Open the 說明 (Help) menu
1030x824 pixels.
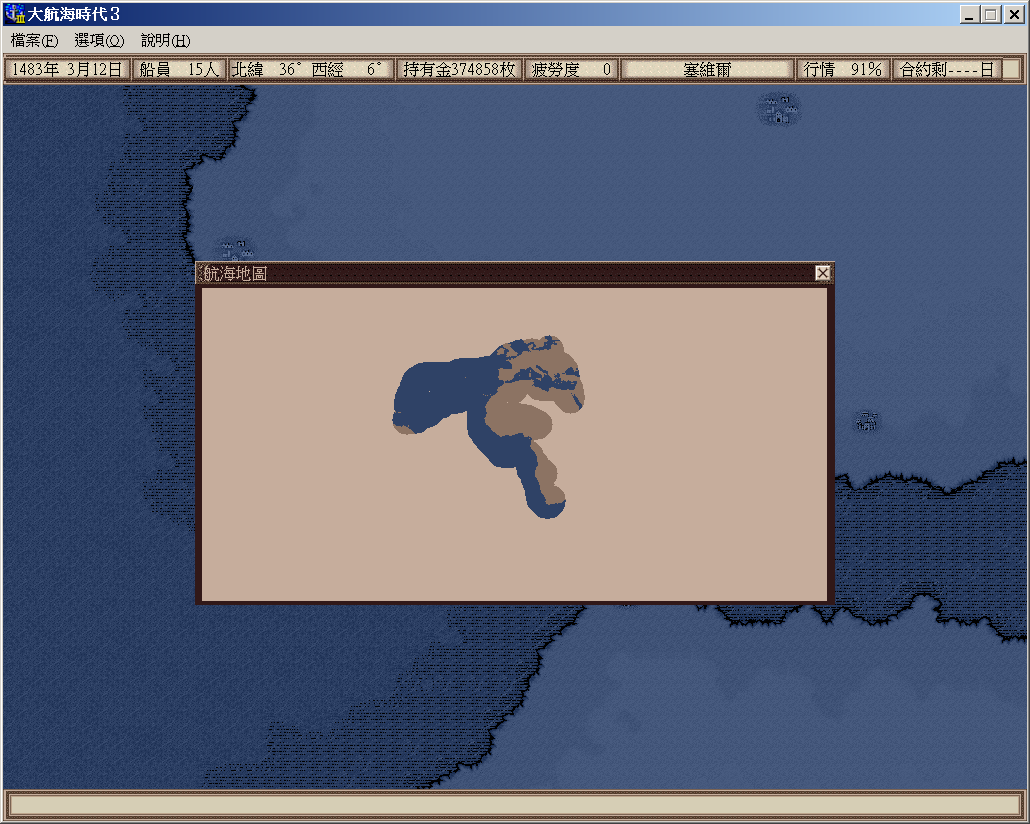(165, 41)
